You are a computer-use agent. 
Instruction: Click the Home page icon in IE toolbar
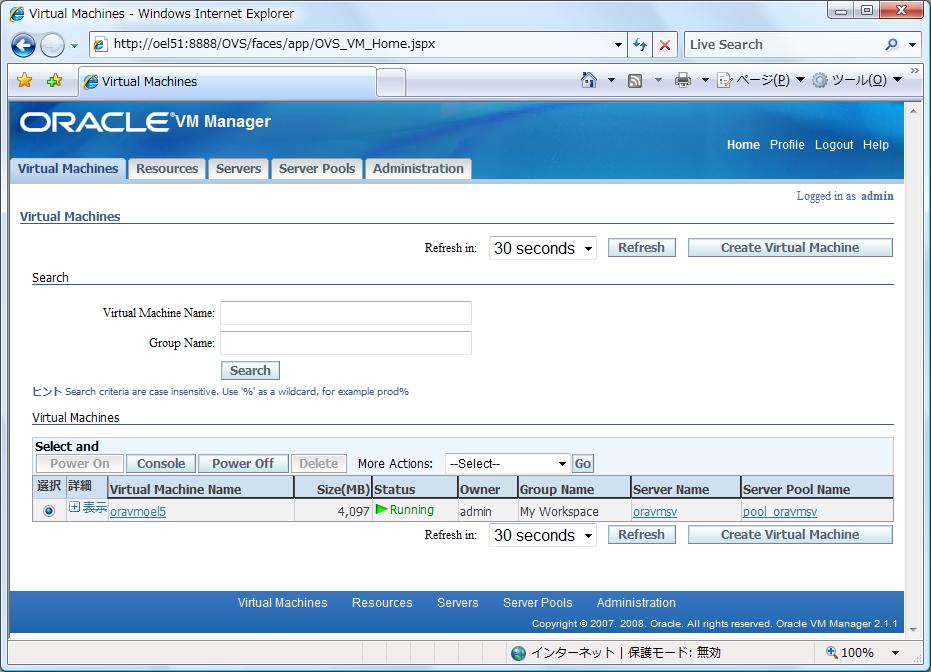coord(588,80)
